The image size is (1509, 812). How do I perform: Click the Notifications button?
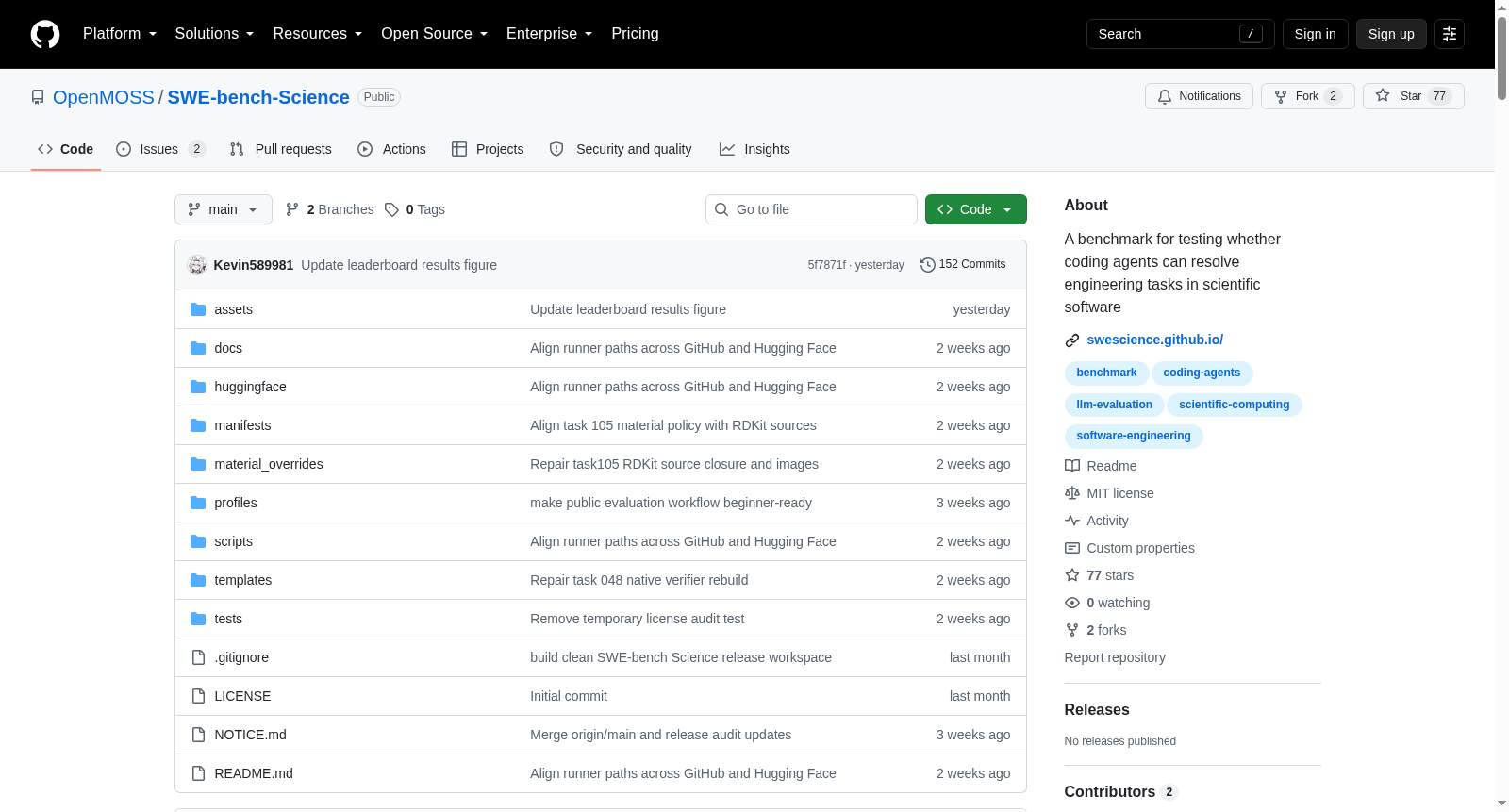click(x=1199, y=96)
